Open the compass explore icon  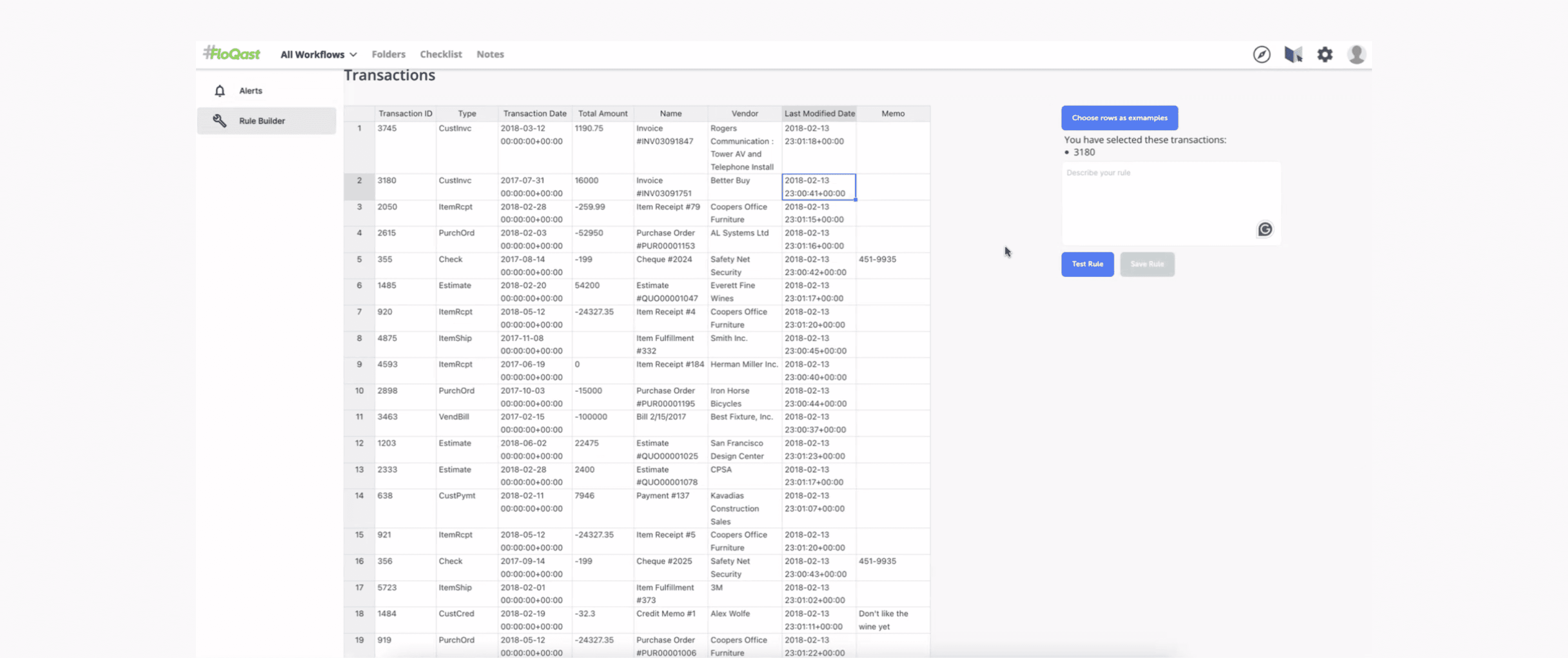(x=1261, y=54)
